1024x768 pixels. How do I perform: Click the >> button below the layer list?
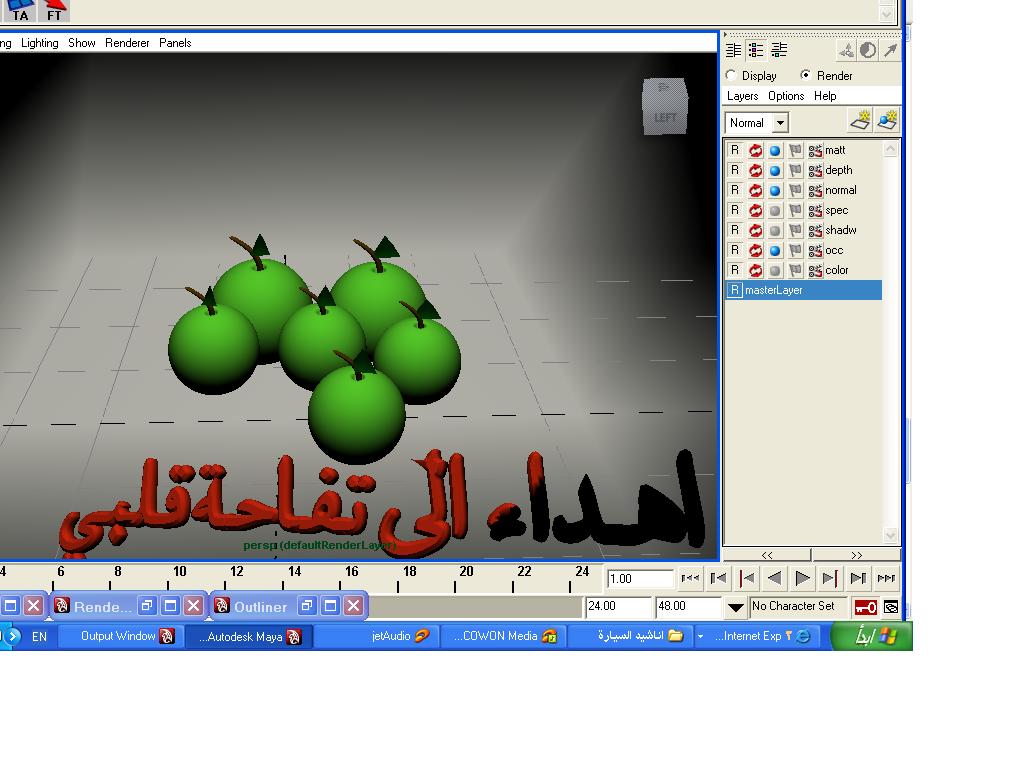tap(856, 555)
